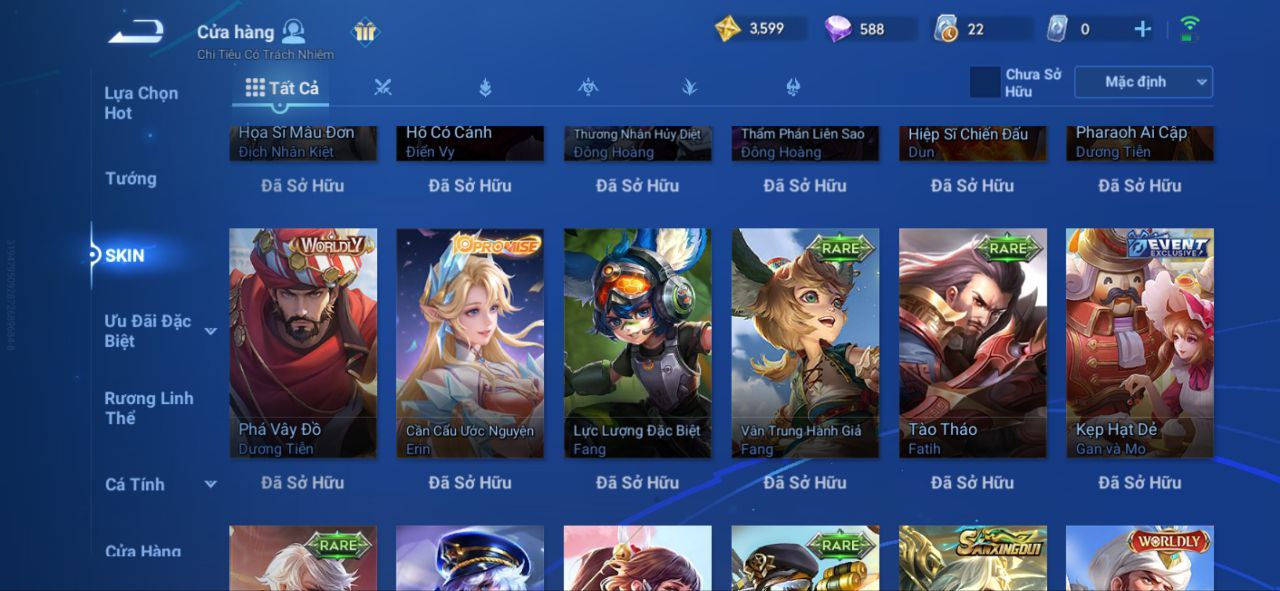Open the Rương Linh Thế section

pyautogui.click(x=149, y=408)
